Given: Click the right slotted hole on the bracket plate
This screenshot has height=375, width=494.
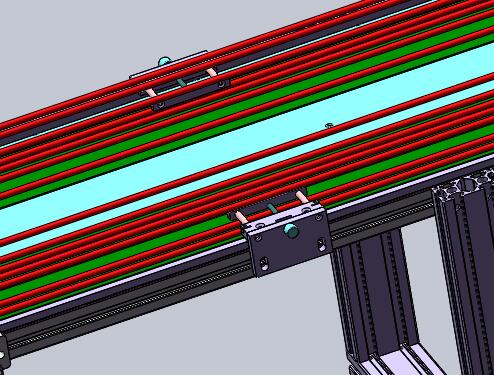Looking at the screenshot, I should 322,245.
